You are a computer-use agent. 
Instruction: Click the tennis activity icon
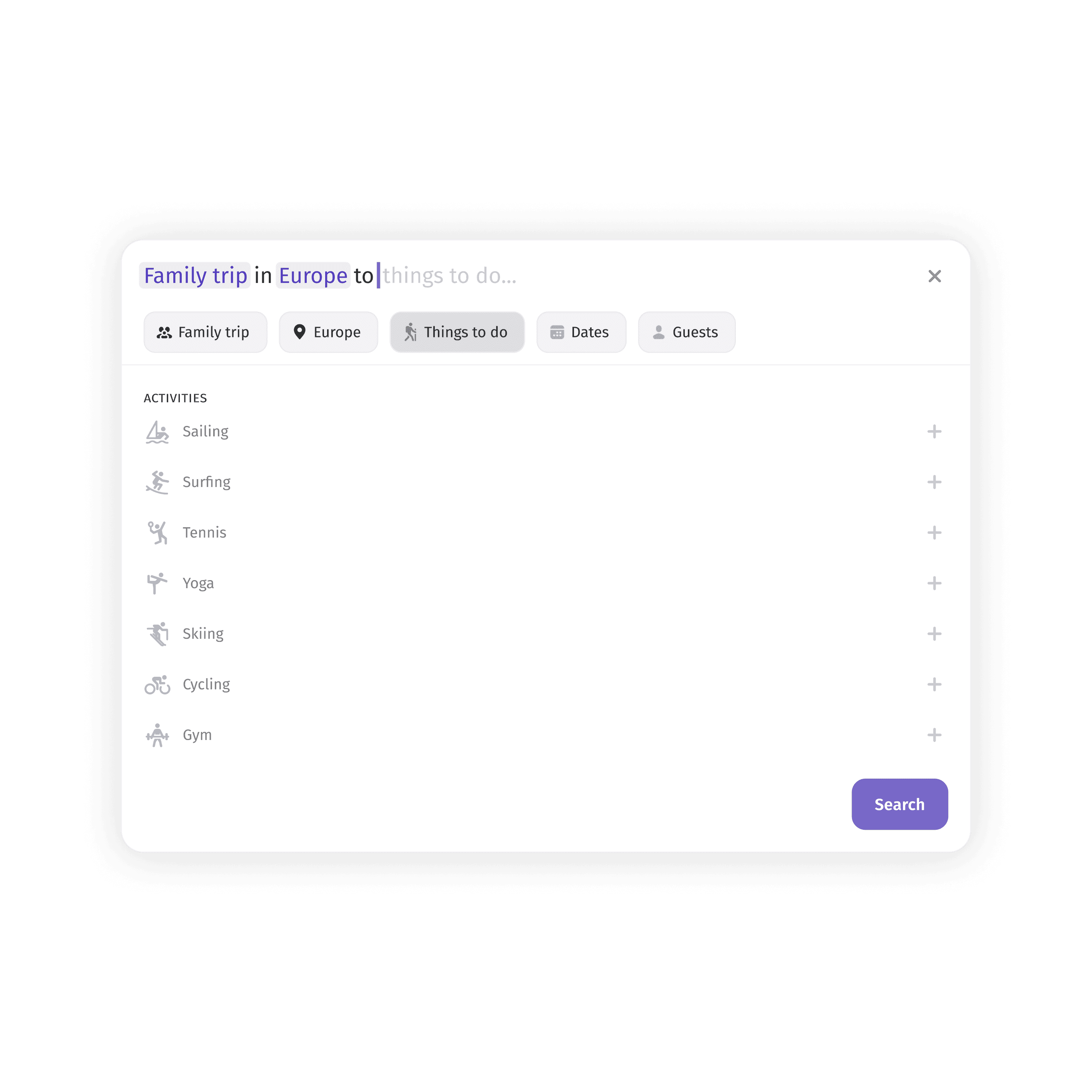(x=158, y=532)
